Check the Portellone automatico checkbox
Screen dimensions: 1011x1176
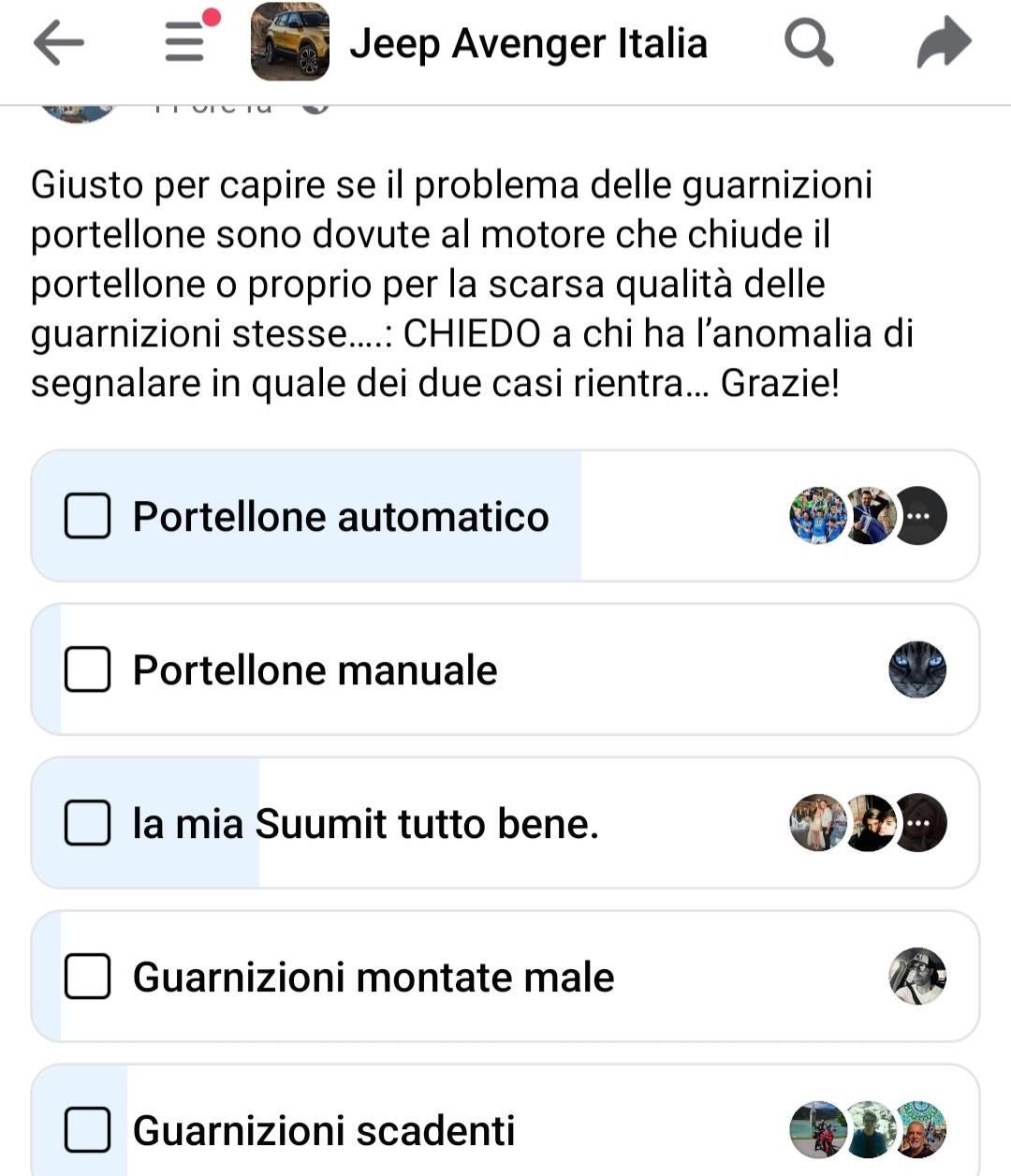87,516
